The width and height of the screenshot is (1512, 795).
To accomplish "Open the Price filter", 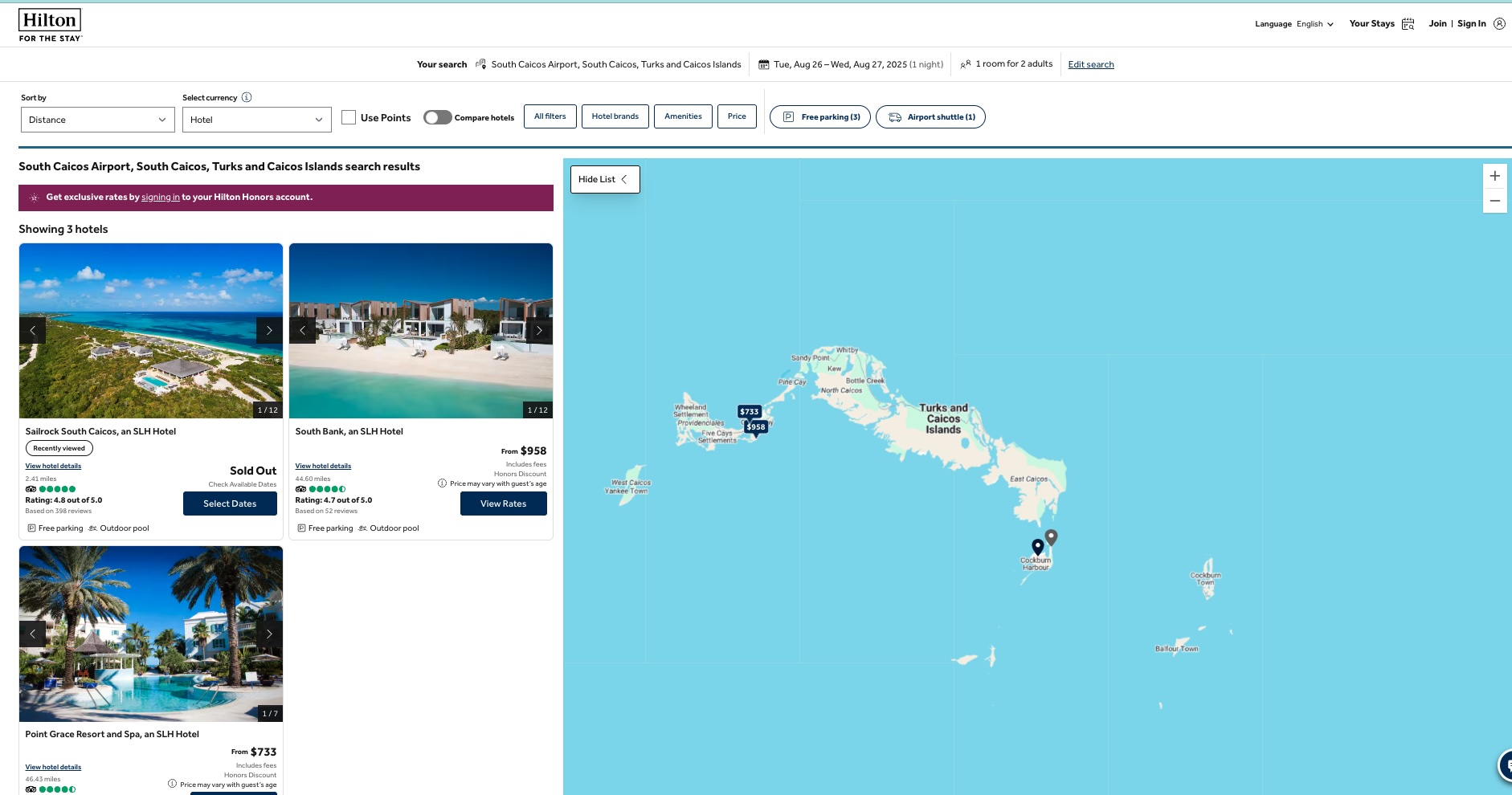I will point(737,116).
